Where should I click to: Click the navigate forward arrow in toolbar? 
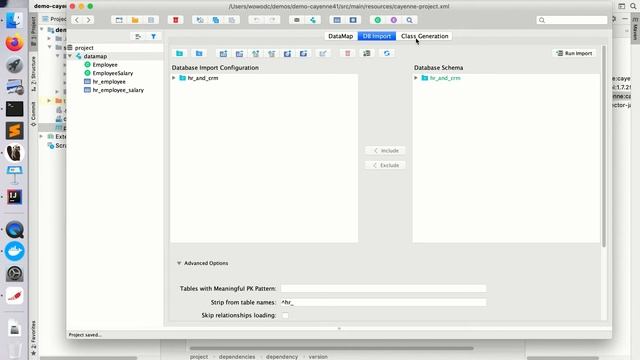click(89, 20)
